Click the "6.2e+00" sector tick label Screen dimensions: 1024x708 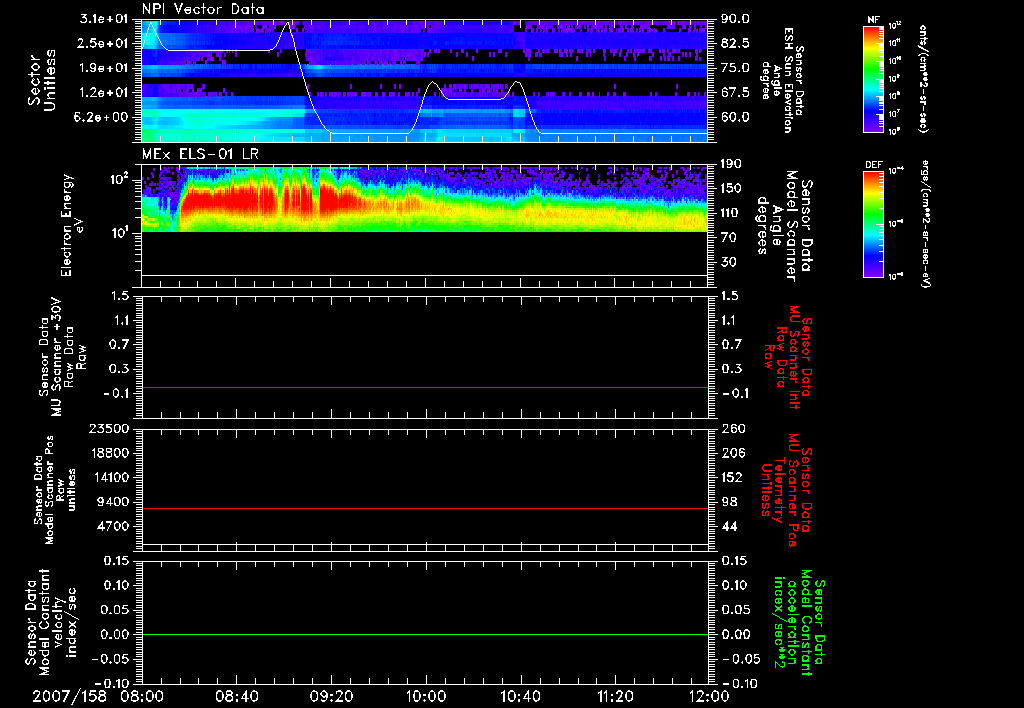pyautogui.click(x=99, y=118)
